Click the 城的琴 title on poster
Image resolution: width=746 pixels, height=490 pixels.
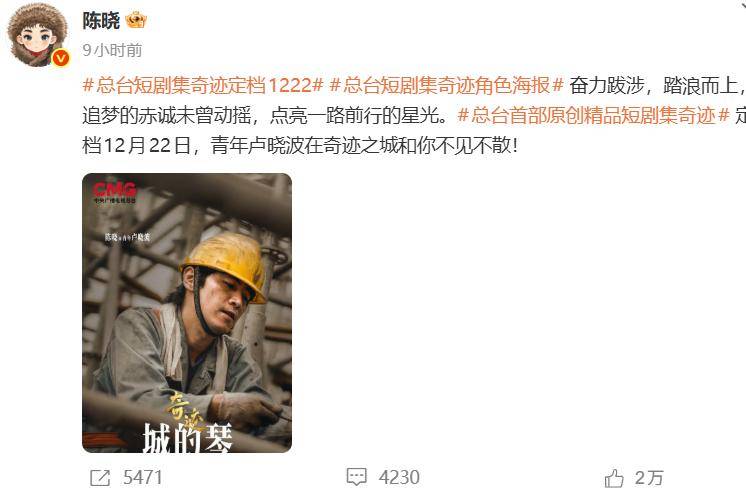187,437
